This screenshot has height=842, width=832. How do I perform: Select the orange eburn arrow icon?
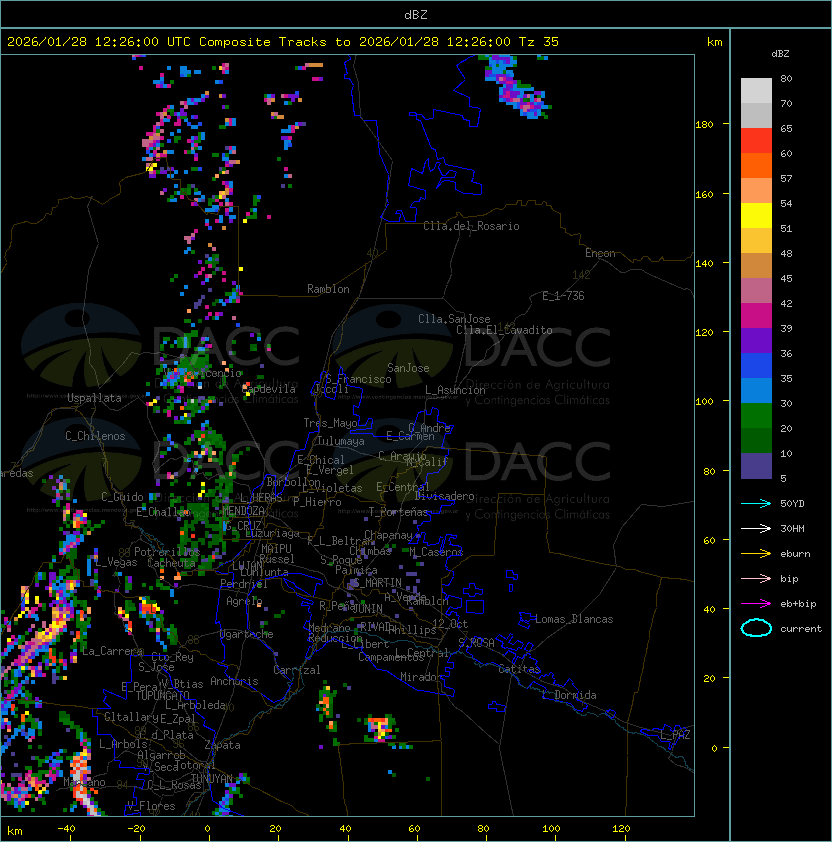point(756,553)
